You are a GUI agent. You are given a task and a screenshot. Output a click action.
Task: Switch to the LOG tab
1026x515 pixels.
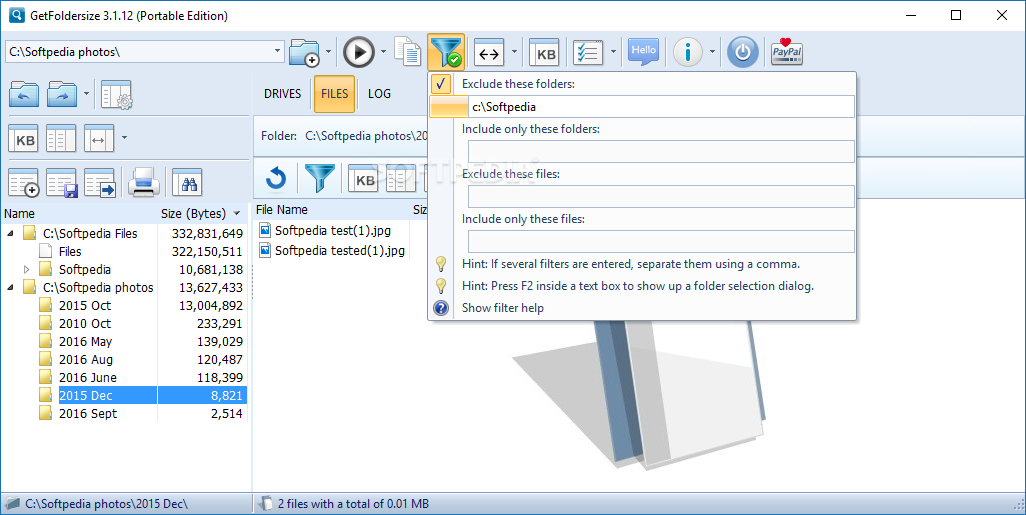click(x=380, y=94)
